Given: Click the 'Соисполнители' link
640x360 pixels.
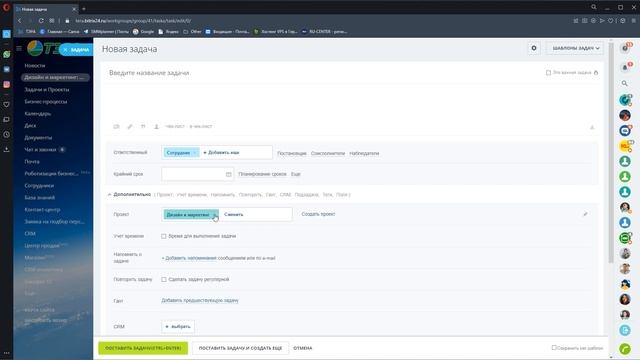Looking at the screenshot, I should click(x=328, y=153).
